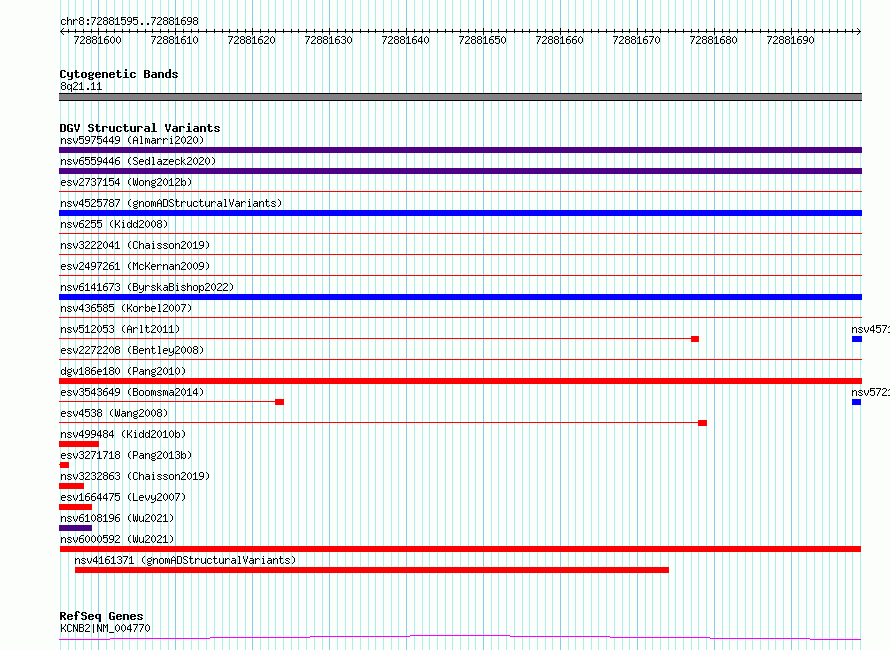Click the thick red bar under dgv186e180
The width and height of the screenshot is (890, 650).
(x=460, y=381)
